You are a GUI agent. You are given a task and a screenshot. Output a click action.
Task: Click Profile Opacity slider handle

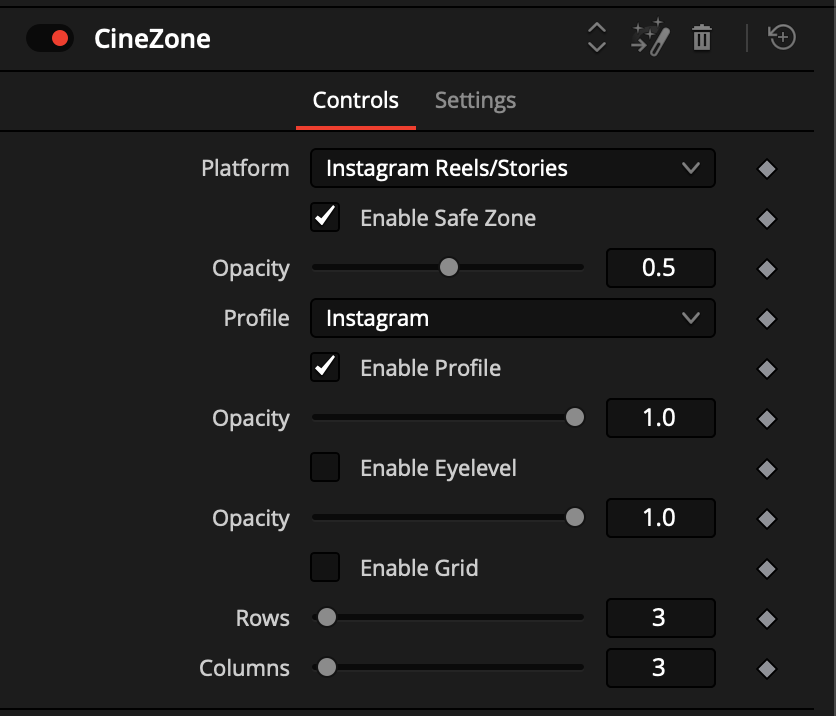point(575,417)
